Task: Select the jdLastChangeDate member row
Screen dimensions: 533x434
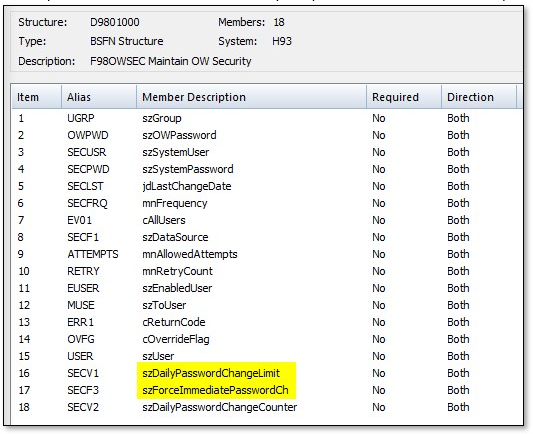Action: click(267, 186)
